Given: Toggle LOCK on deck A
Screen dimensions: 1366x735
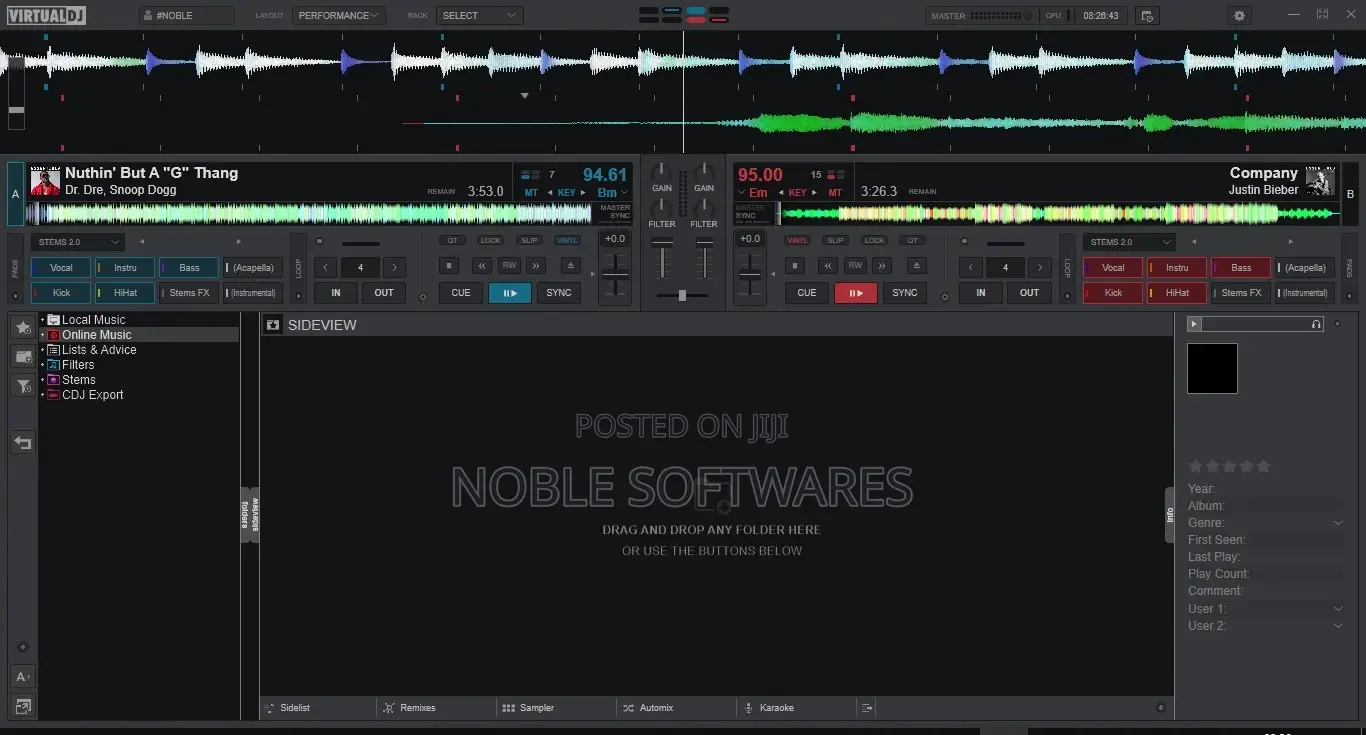Looking at the screenshot, I should tap(490, 241).
